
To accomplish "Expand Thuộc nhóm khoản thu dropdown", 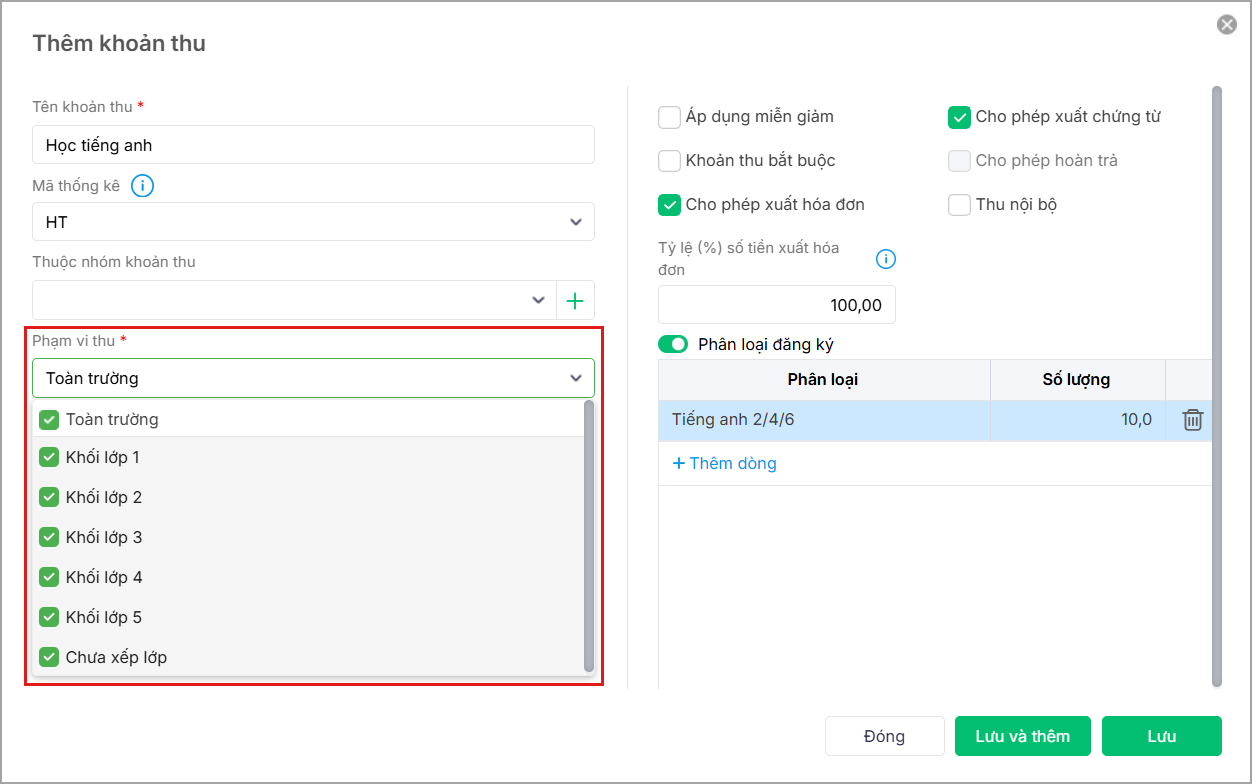I will click(x=538, y=300).
